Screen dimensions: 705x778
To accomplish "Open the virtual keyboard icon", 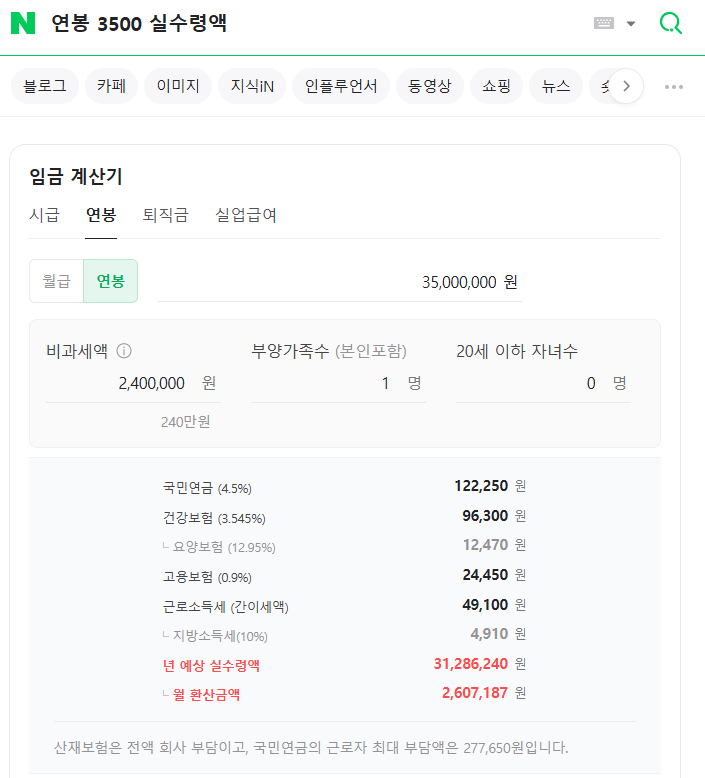I will click(x=604, y=23).
